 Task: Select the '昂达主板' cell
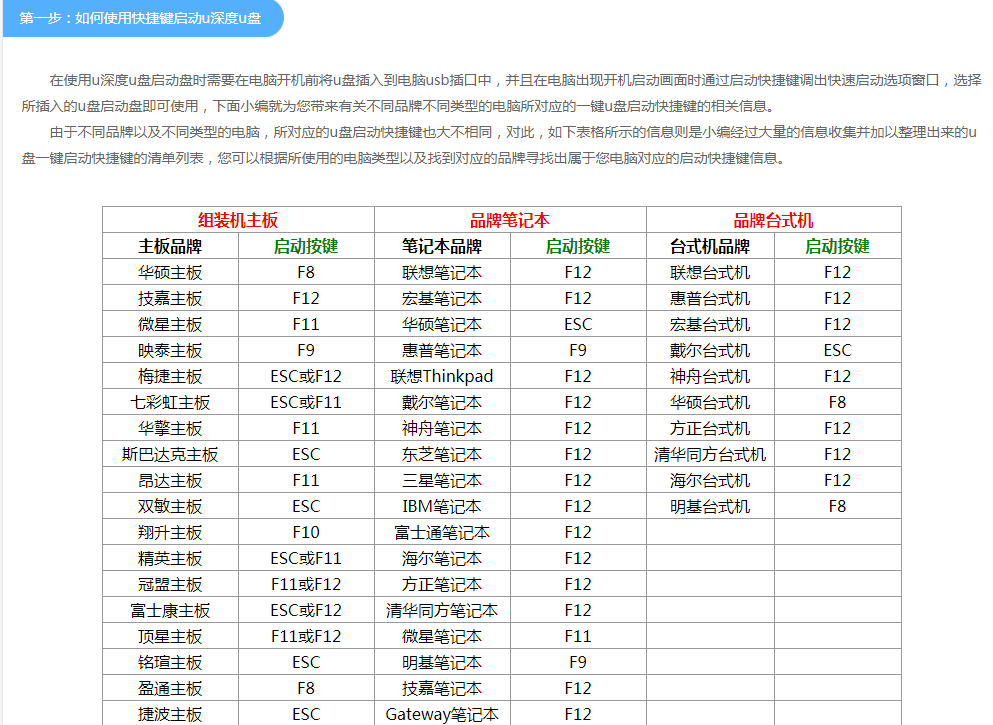point(170,480)
